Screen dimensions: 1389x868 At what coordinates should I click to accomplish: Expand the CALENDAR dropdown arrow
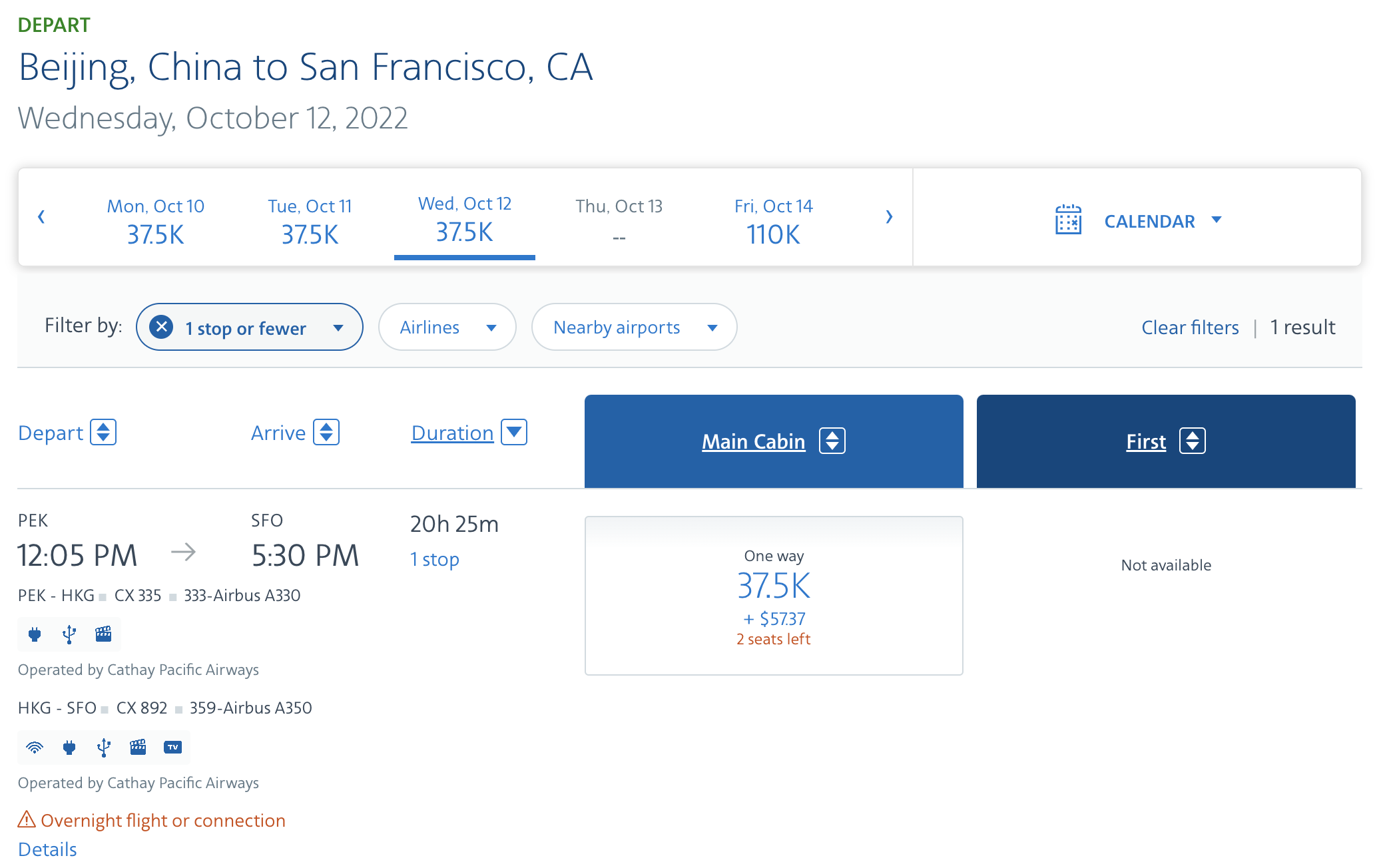pos(1217,220)
